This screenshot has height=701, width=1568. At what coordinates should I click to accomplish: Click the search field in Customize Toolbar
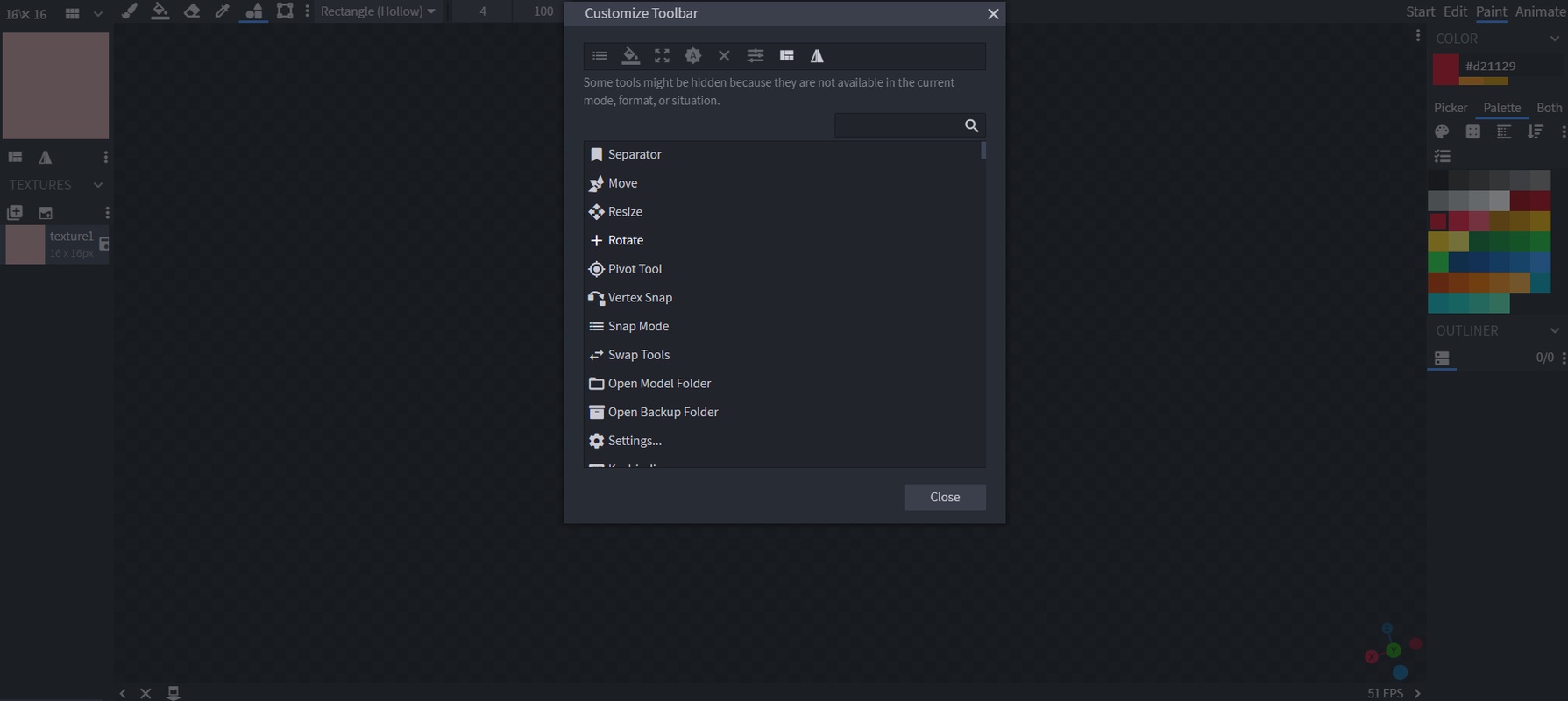898,125
